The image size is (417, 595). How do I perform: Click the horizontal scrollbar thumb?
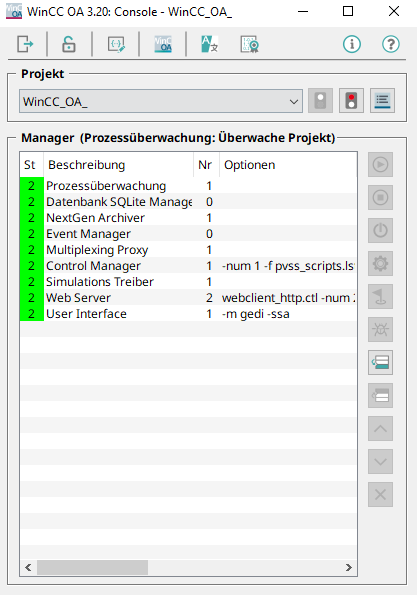[92, 567]
